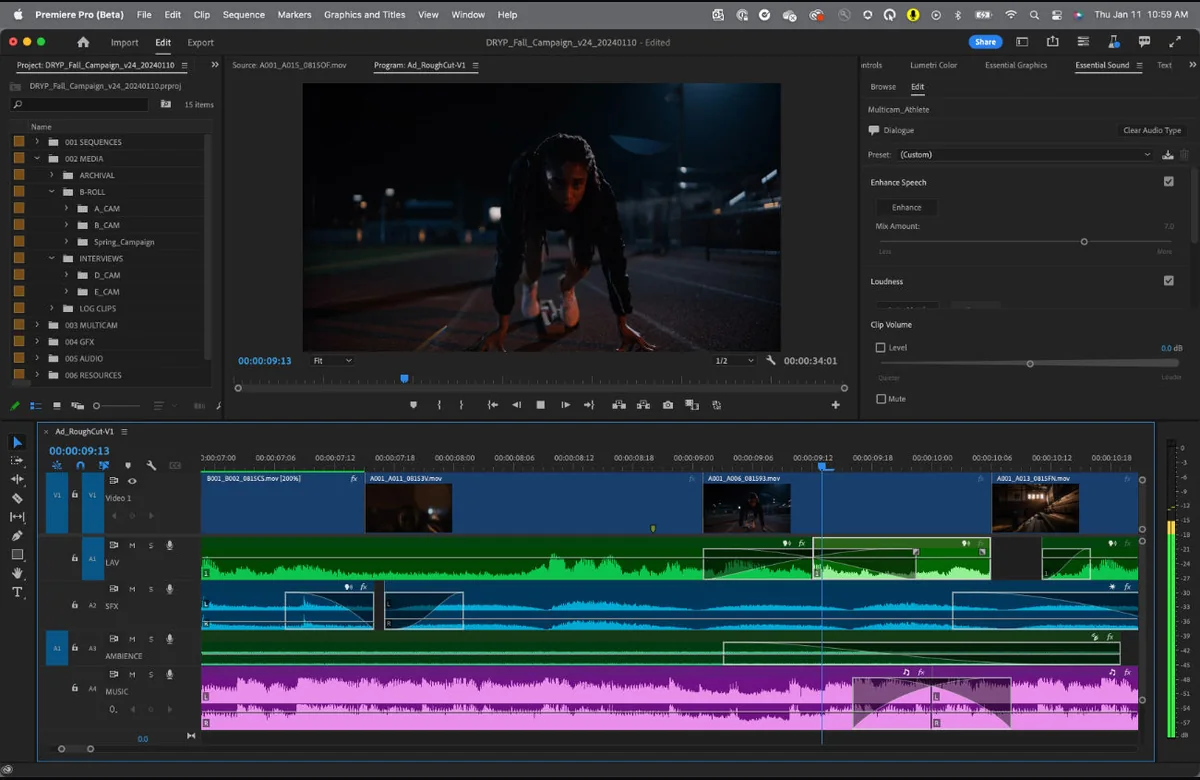The image size is (1200, 780).
Task: Go to In point in Program monitor
Action: pyautogui.click(x=492, y=405)
